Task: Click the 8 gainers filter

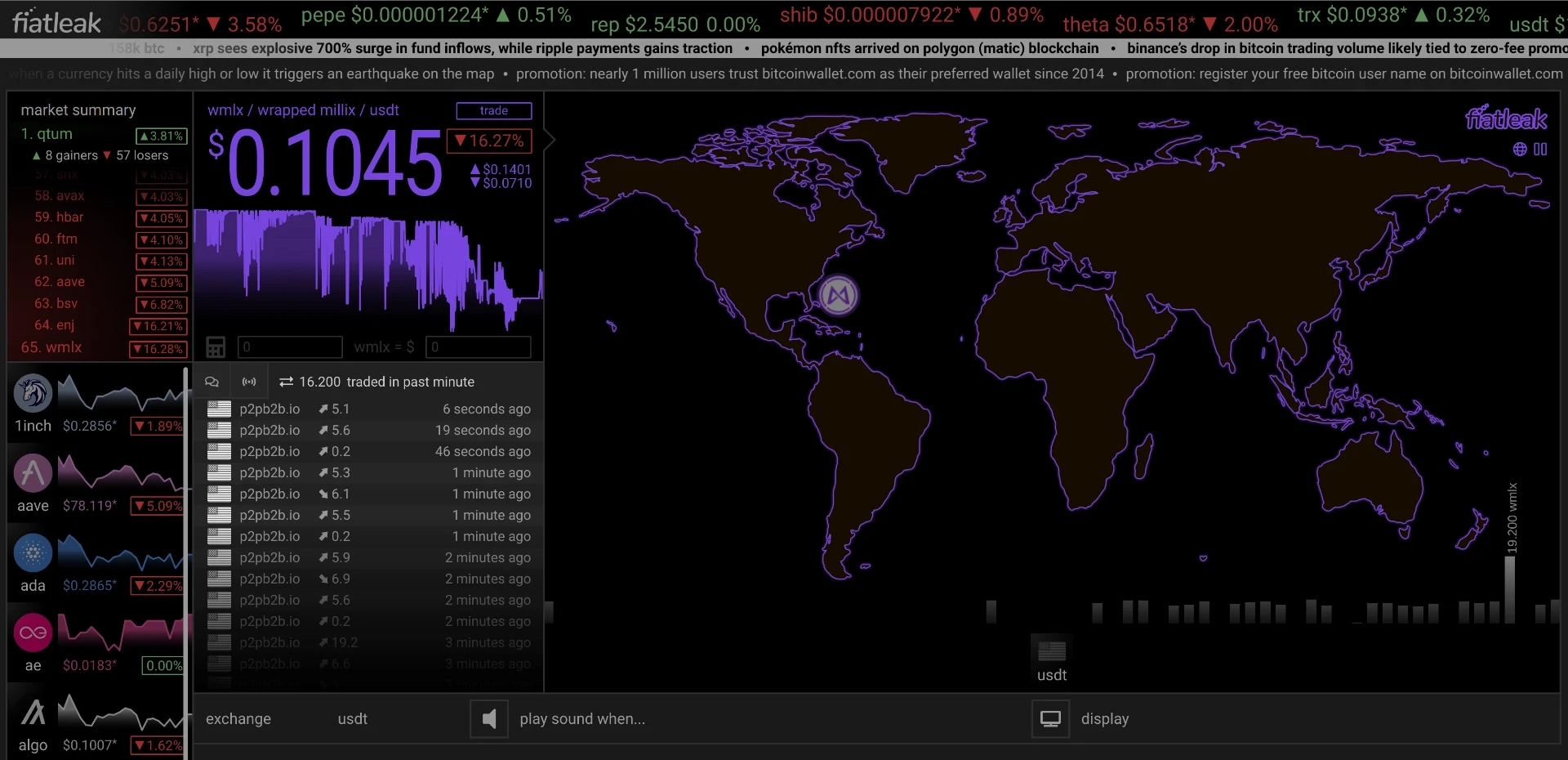Action: tap(65, 155)
